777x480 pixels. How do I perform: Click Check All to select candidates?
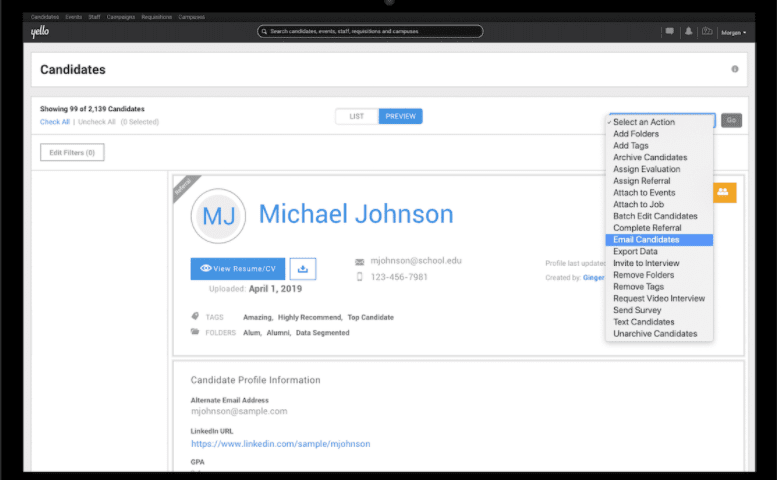(55, 122)
